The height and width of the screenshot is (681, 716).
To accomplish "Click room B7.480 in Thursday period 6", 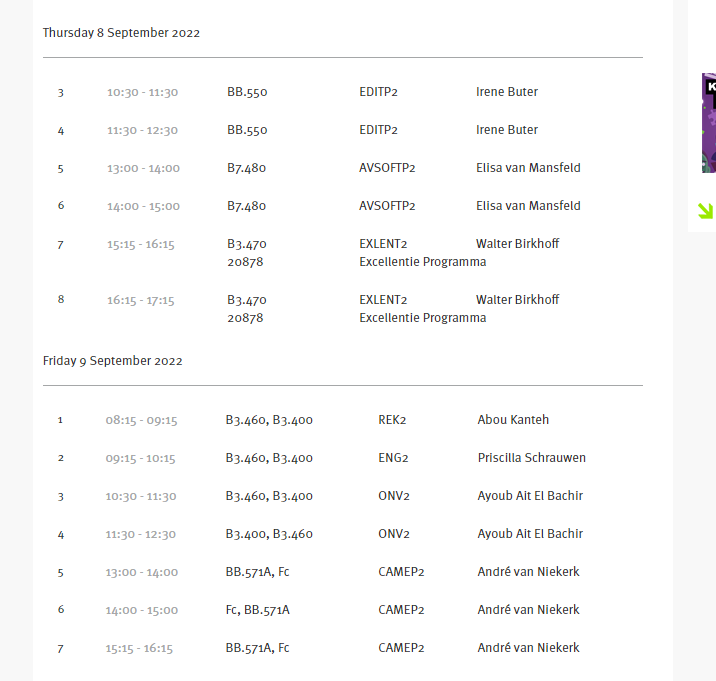I will point(246,206).
